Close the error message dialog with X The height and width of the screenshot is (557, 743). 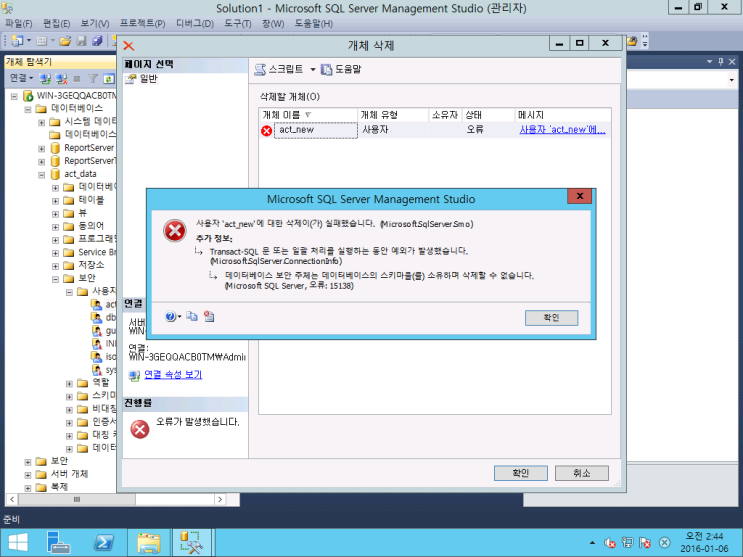(580, 196)
